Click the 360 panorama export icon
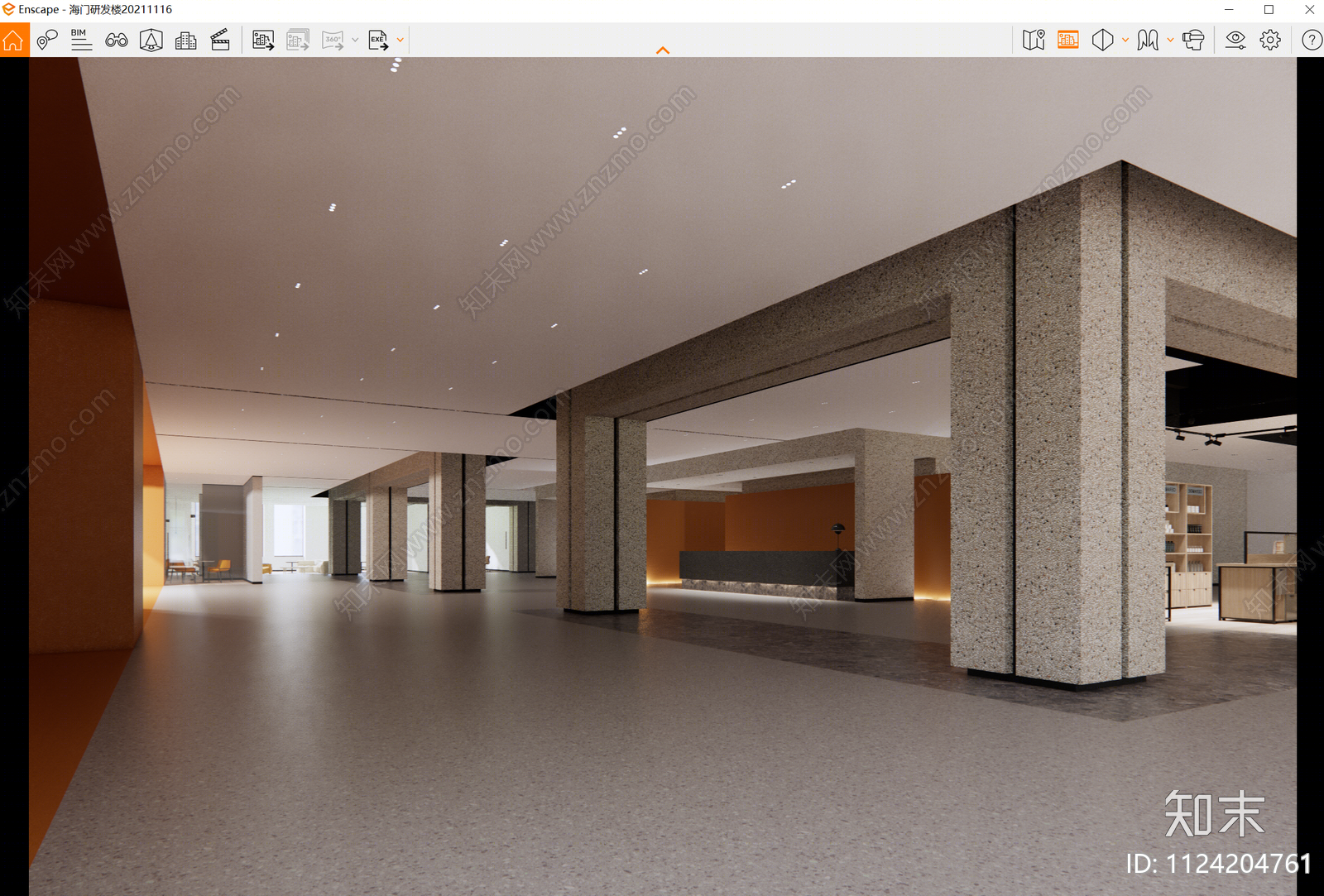The width and height of the screenshot is (1324, 896). [x=333, y=40]
